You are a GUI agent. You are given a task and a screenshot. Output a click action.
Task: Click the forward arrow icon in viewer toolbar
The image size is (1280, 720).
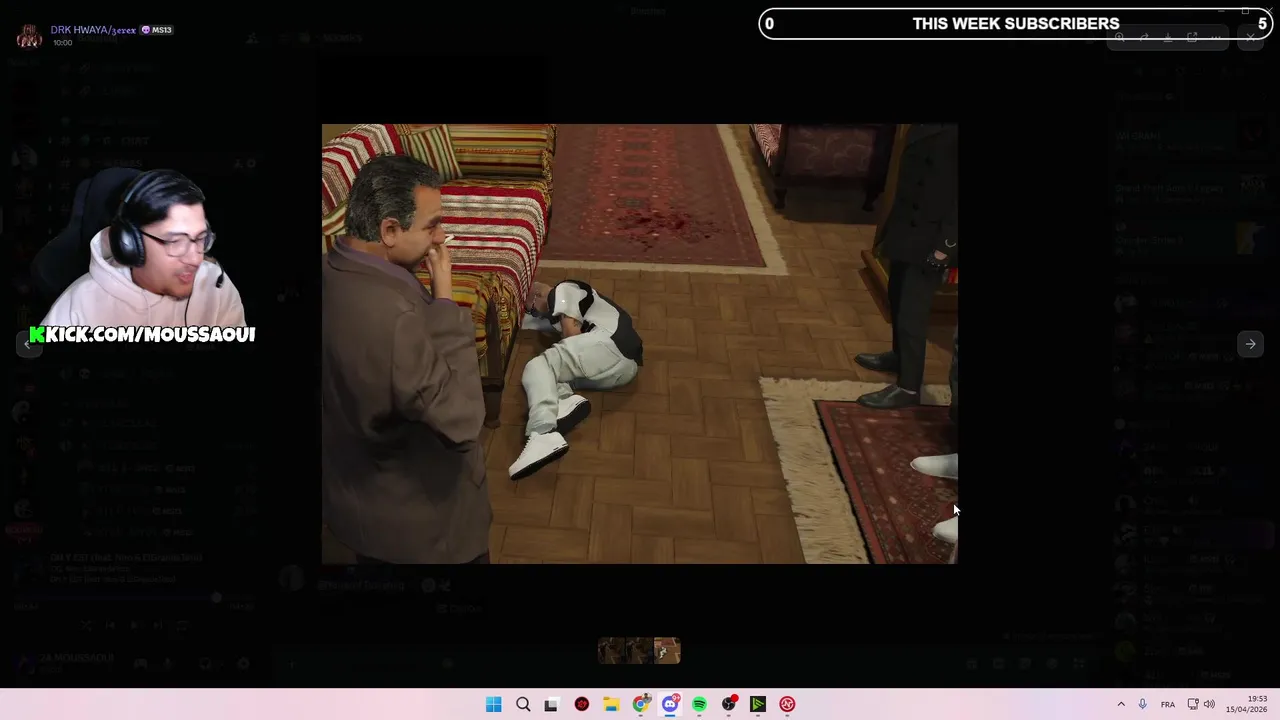[1144, 38]
